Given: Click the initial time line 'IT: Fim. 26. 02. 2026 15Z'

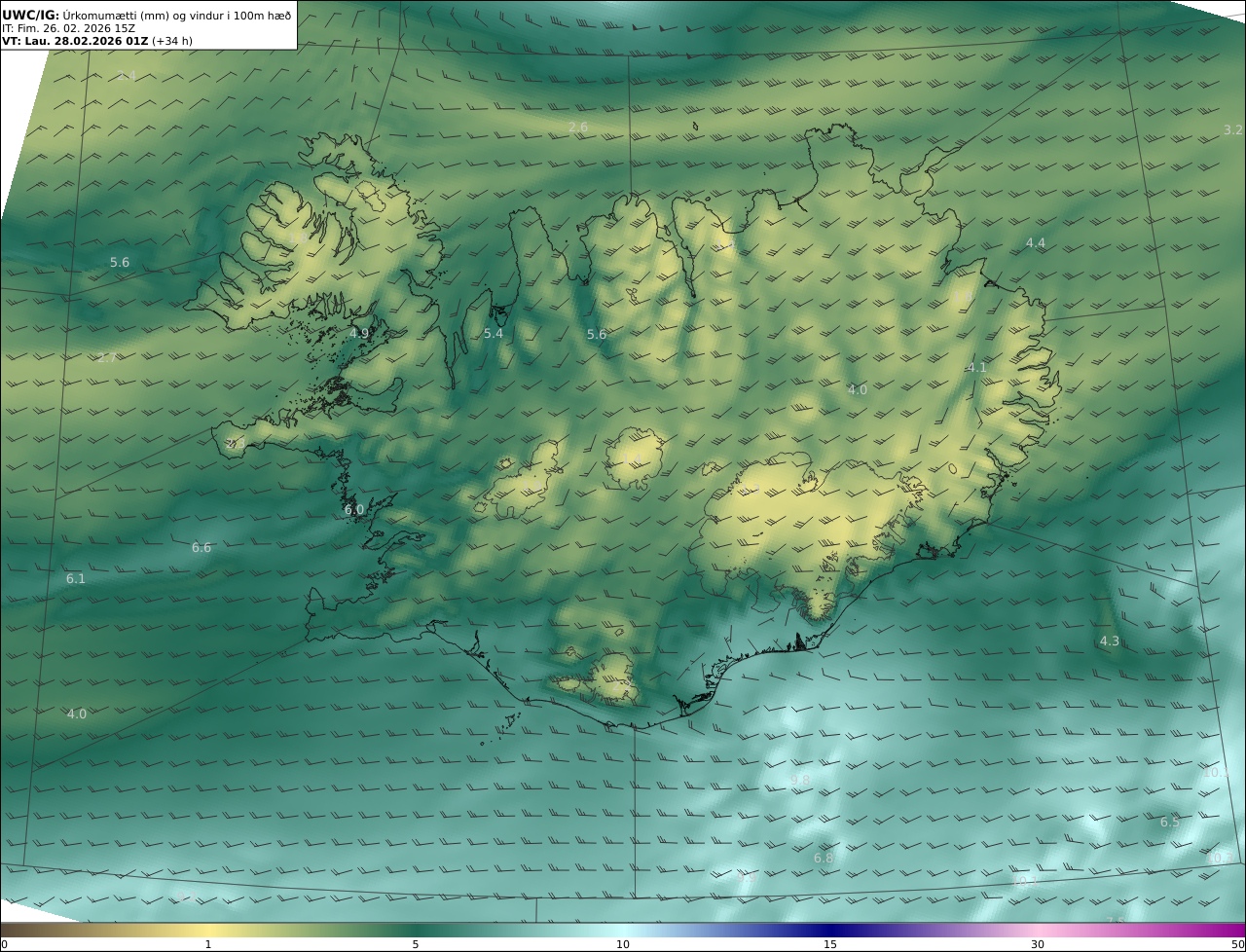Looking at the screenshot, I should click(68, 28).
